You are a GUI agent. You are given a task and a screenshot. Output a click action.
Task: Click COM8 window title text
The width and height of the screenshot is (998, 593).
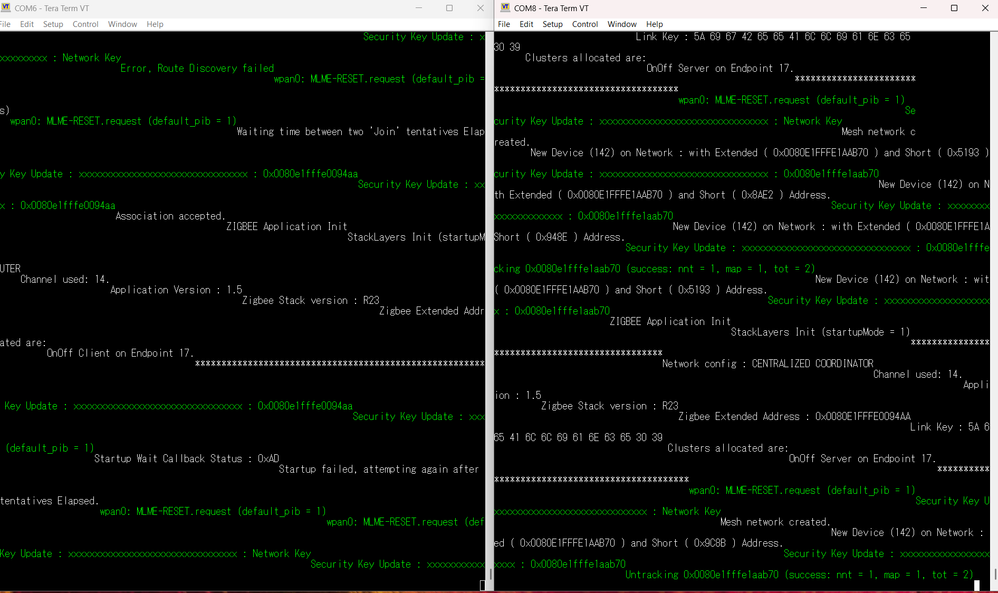pyautogui.click(x=551, y=8)
